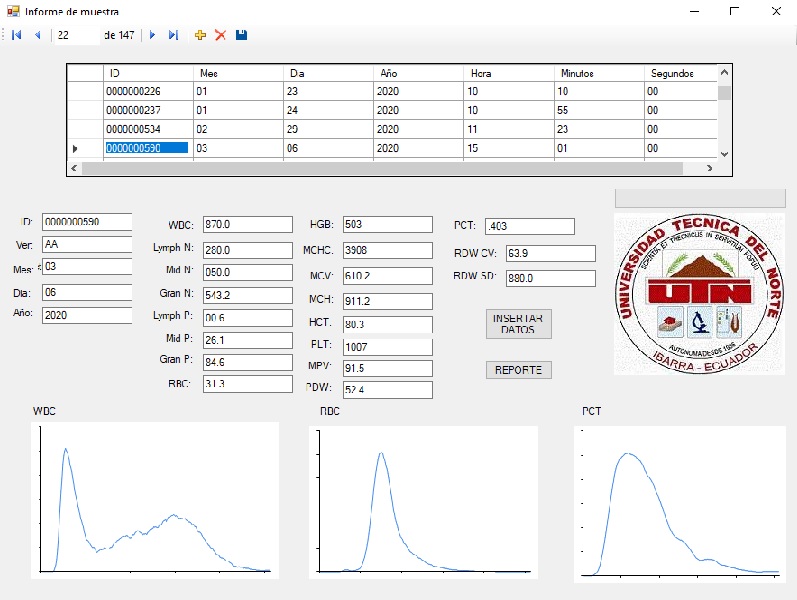Viewport: 797px width, 600px height.
Task: Click the HCT field showing 80.3
Action: click(388, 324)
